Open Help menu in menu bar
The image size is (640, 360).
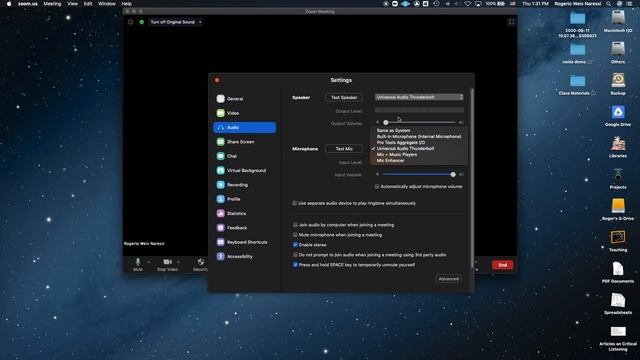tap(127, 4)
